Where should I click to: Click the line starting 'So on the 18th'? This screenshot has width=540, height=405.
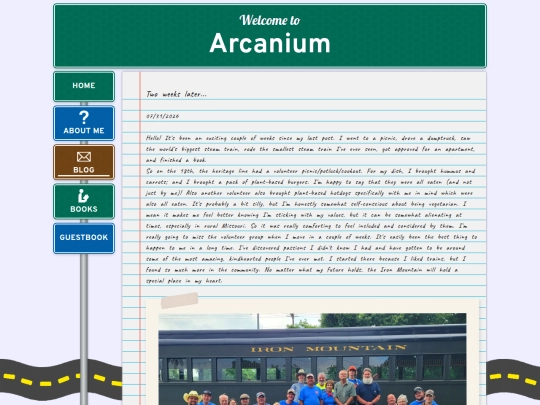tap(310, 171)
